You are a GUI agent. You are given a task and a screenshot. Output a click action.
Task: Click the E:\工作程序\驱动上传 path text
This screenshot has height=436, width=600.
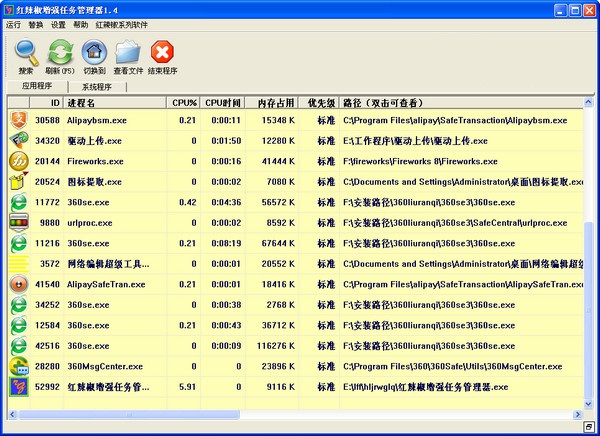(415, 141)
